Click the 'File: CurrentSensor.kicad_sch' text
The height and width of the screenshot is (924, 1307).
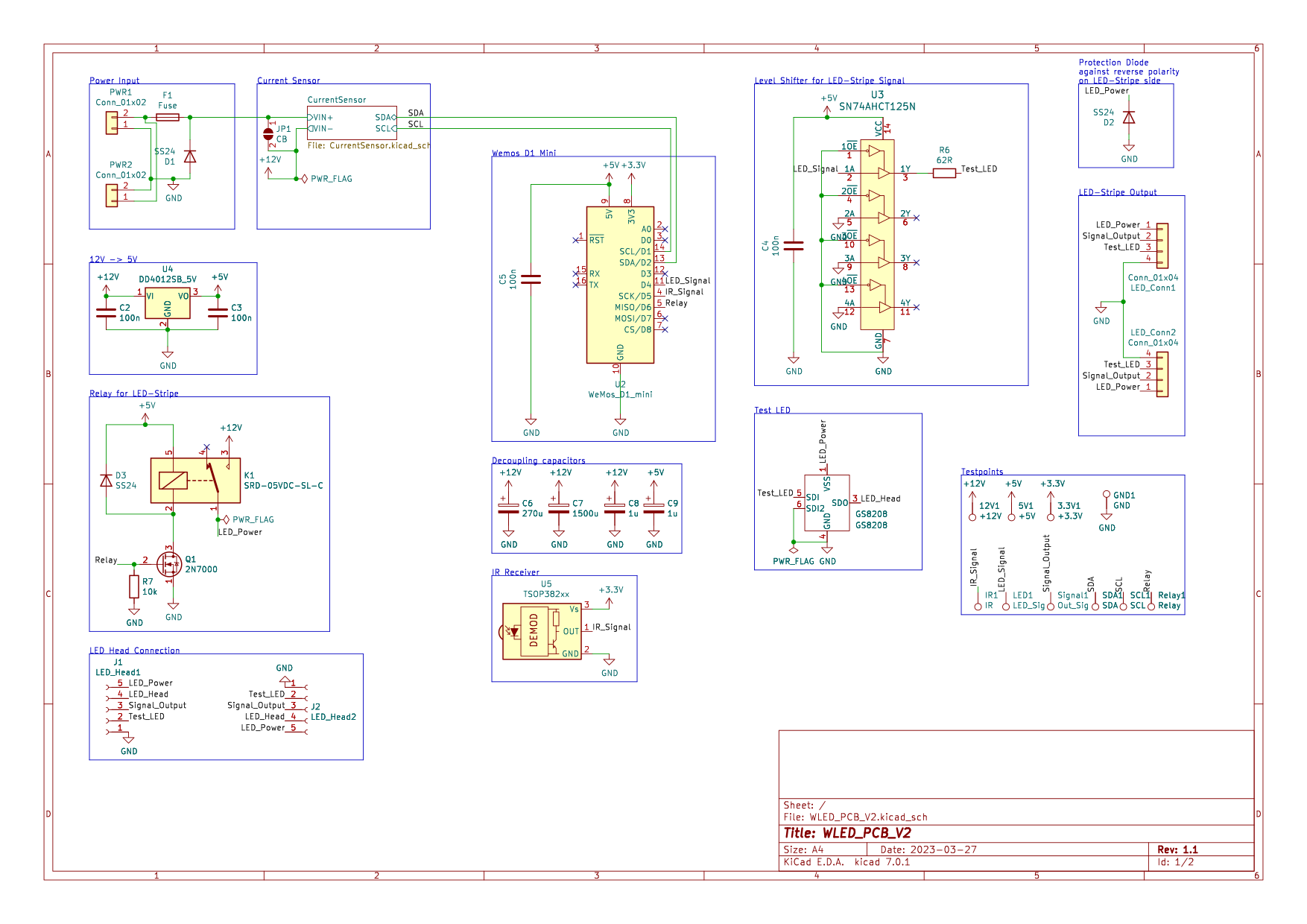point(369,145)
